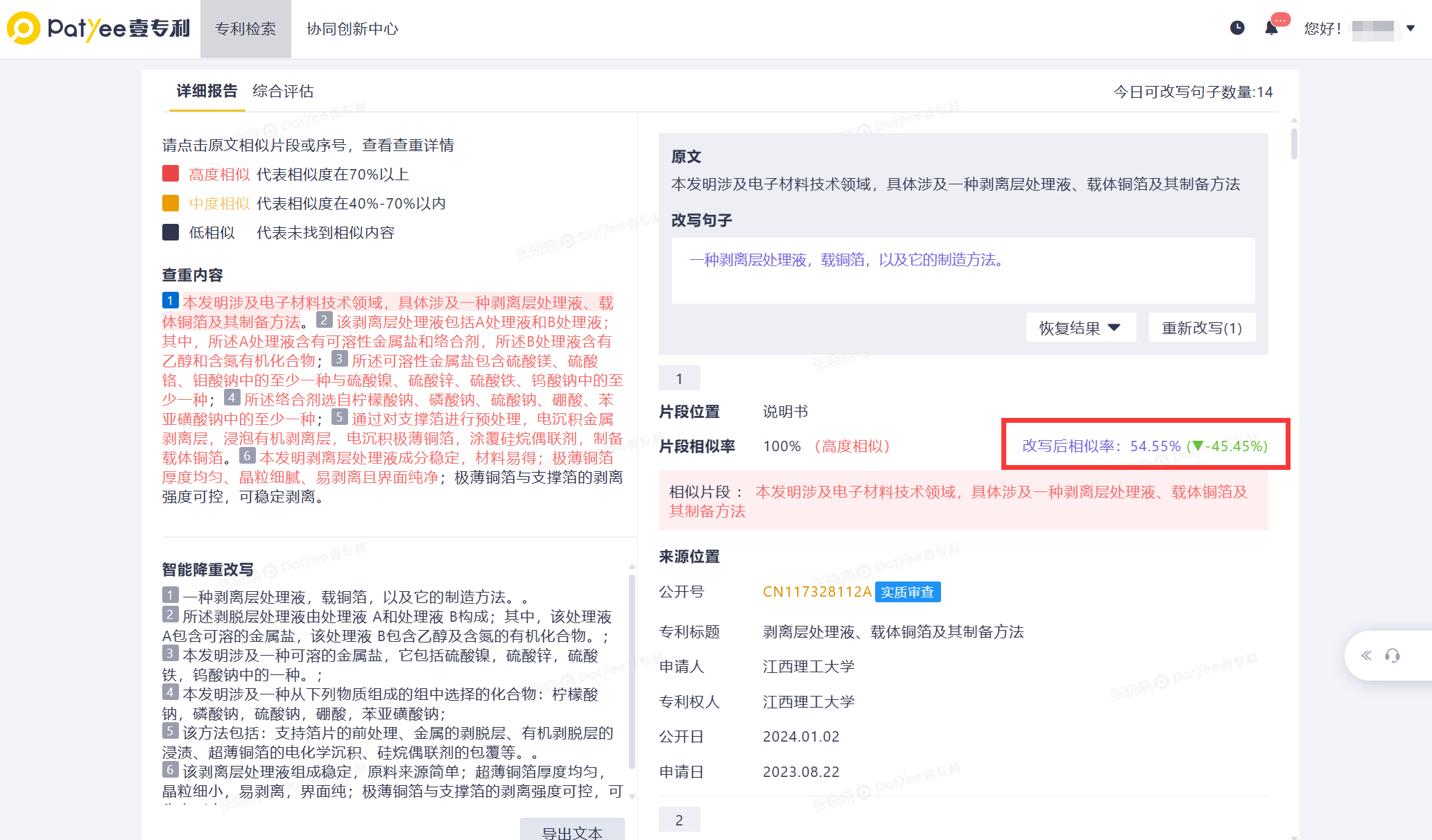Select segment number 4 in 查重内容
This screenshot has height=840, width=1432.
232,398
